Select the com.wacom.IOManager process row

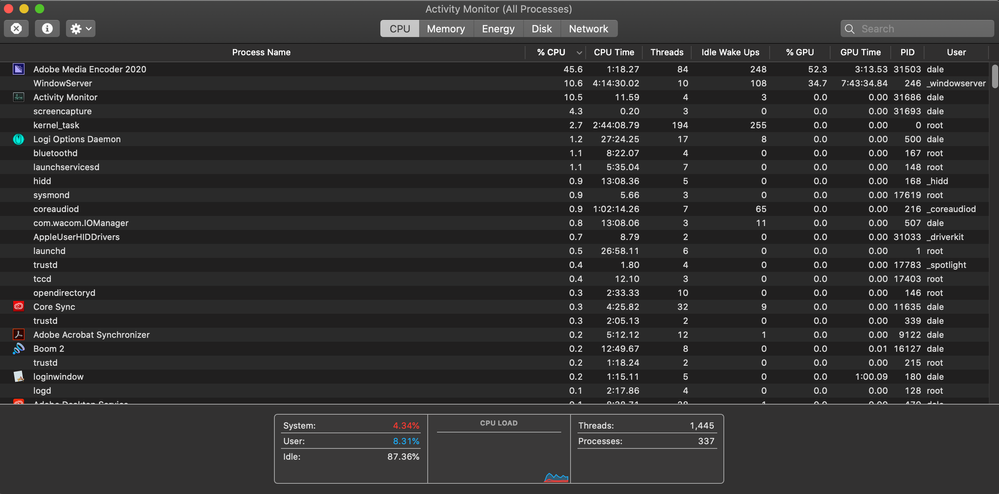pyautogui.click(x=495, y=223)
